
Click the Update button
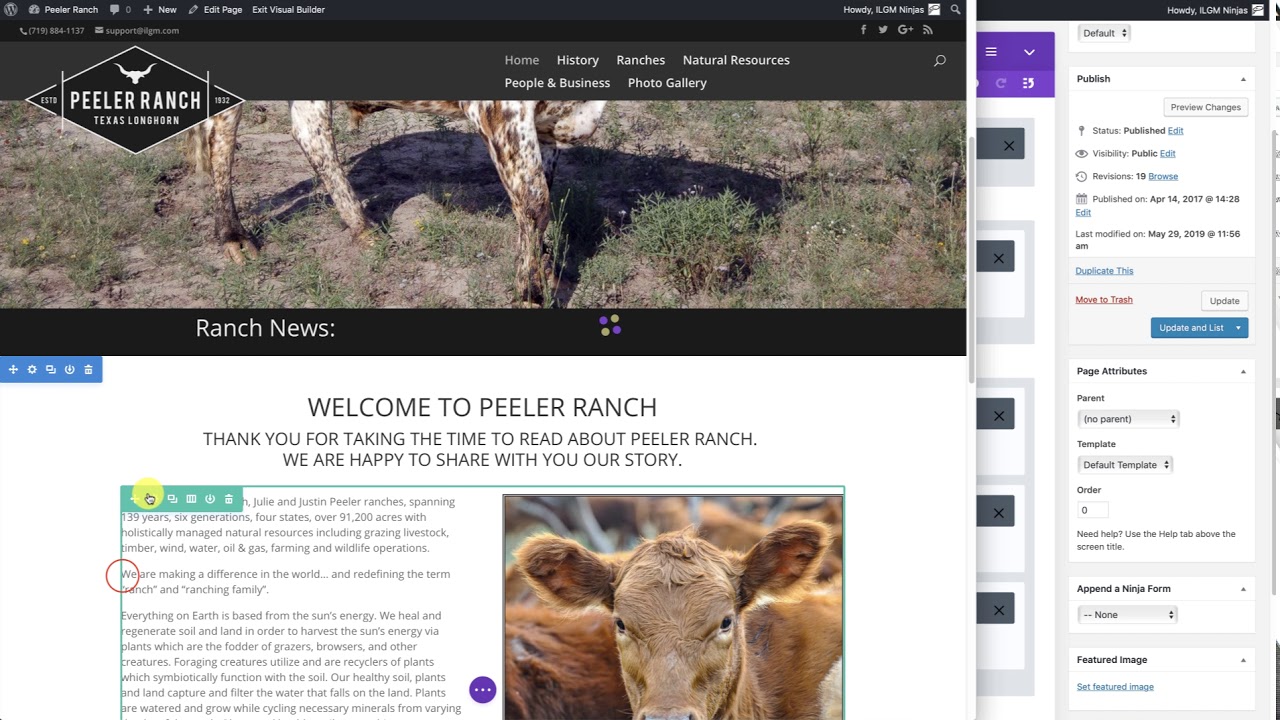1224,301
